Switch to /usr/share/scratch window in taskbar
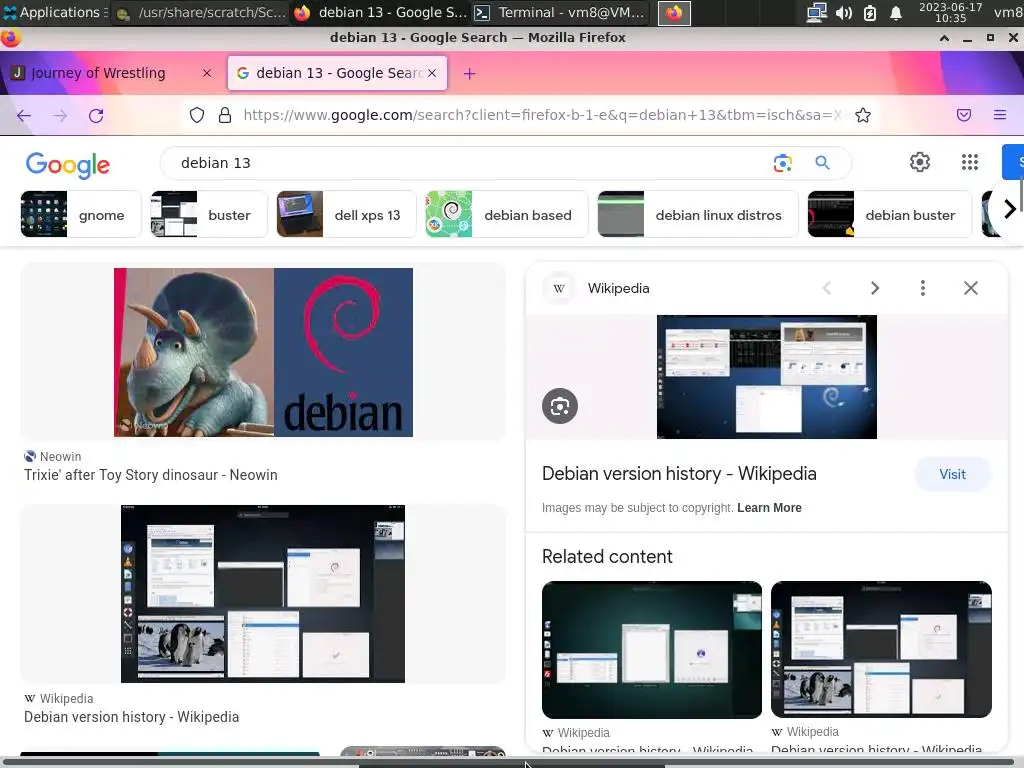The image size is (1024, 768). tap(200, 12)
